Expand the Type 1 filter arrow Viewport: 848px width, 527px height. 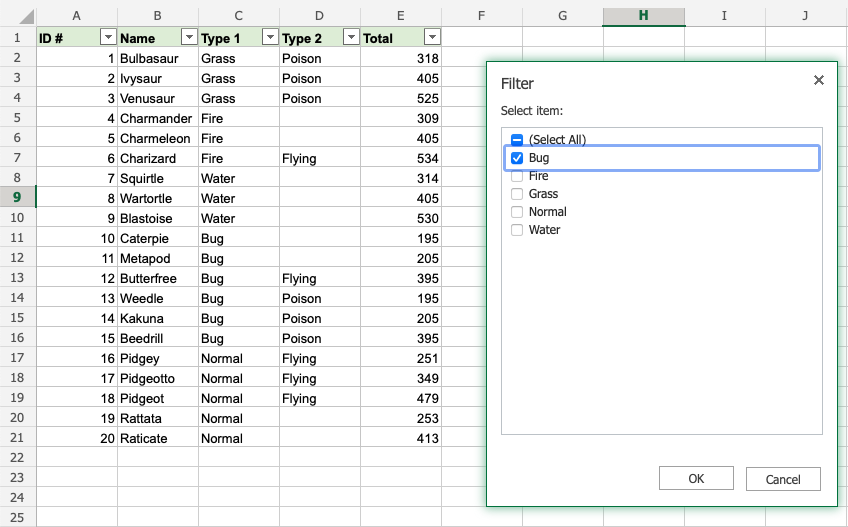pyautogui.click(x=269, y=37)
